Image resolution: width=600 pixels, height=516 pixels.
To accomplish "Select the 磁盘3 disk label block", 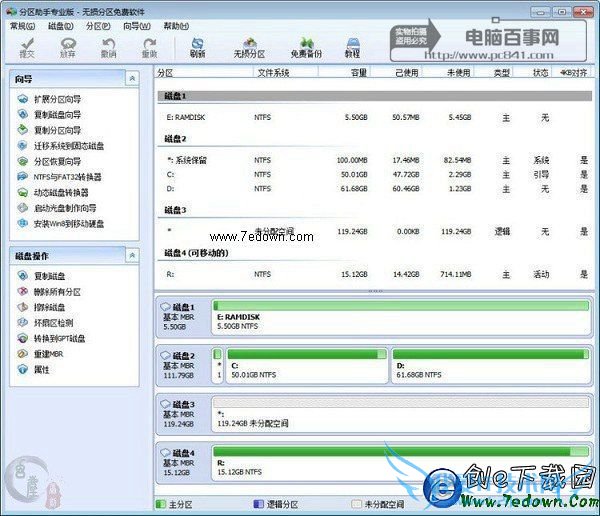I will (183, 414).
